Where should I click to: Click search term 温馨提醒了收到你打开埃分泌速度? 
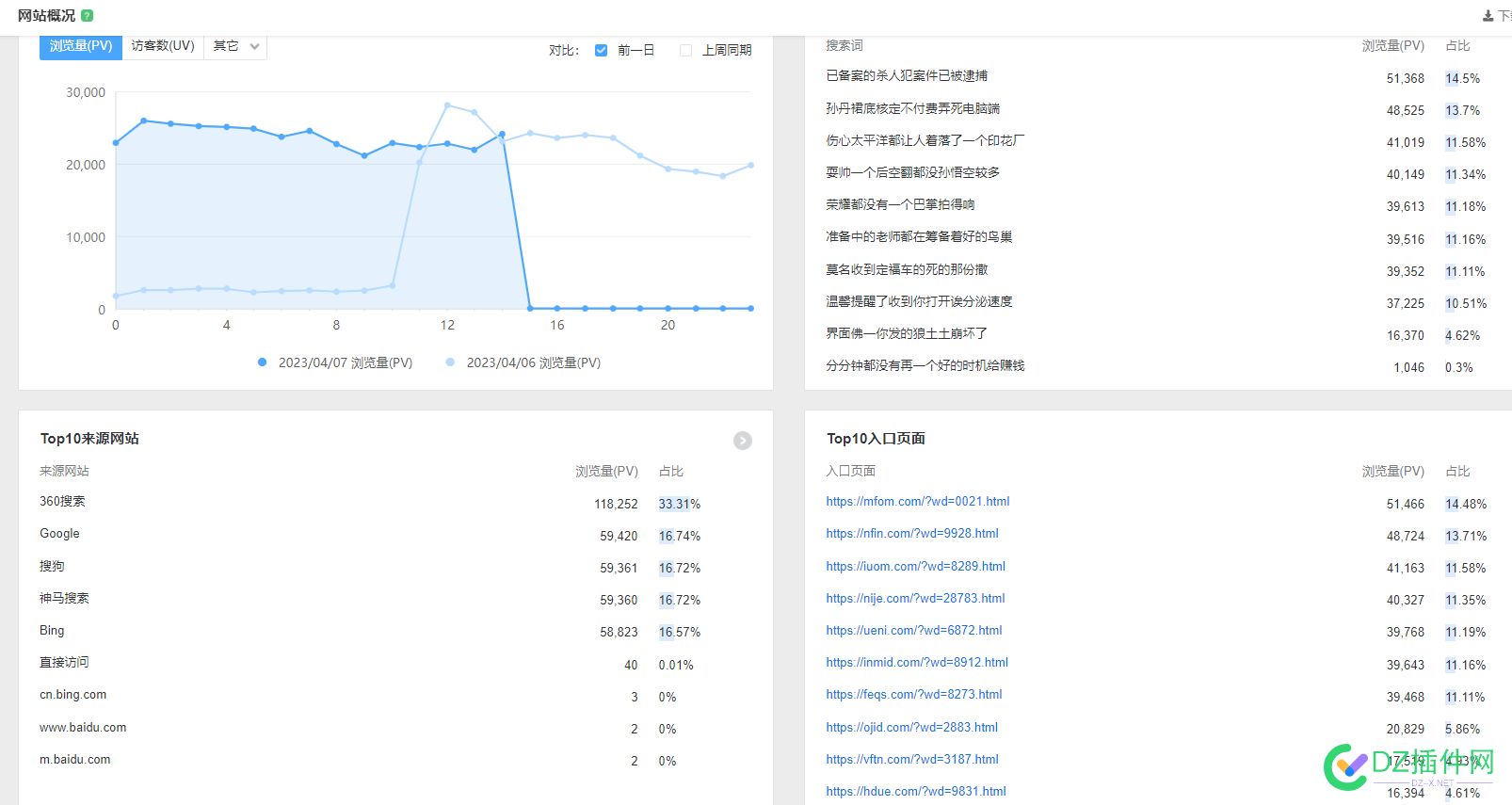point(919,302)
